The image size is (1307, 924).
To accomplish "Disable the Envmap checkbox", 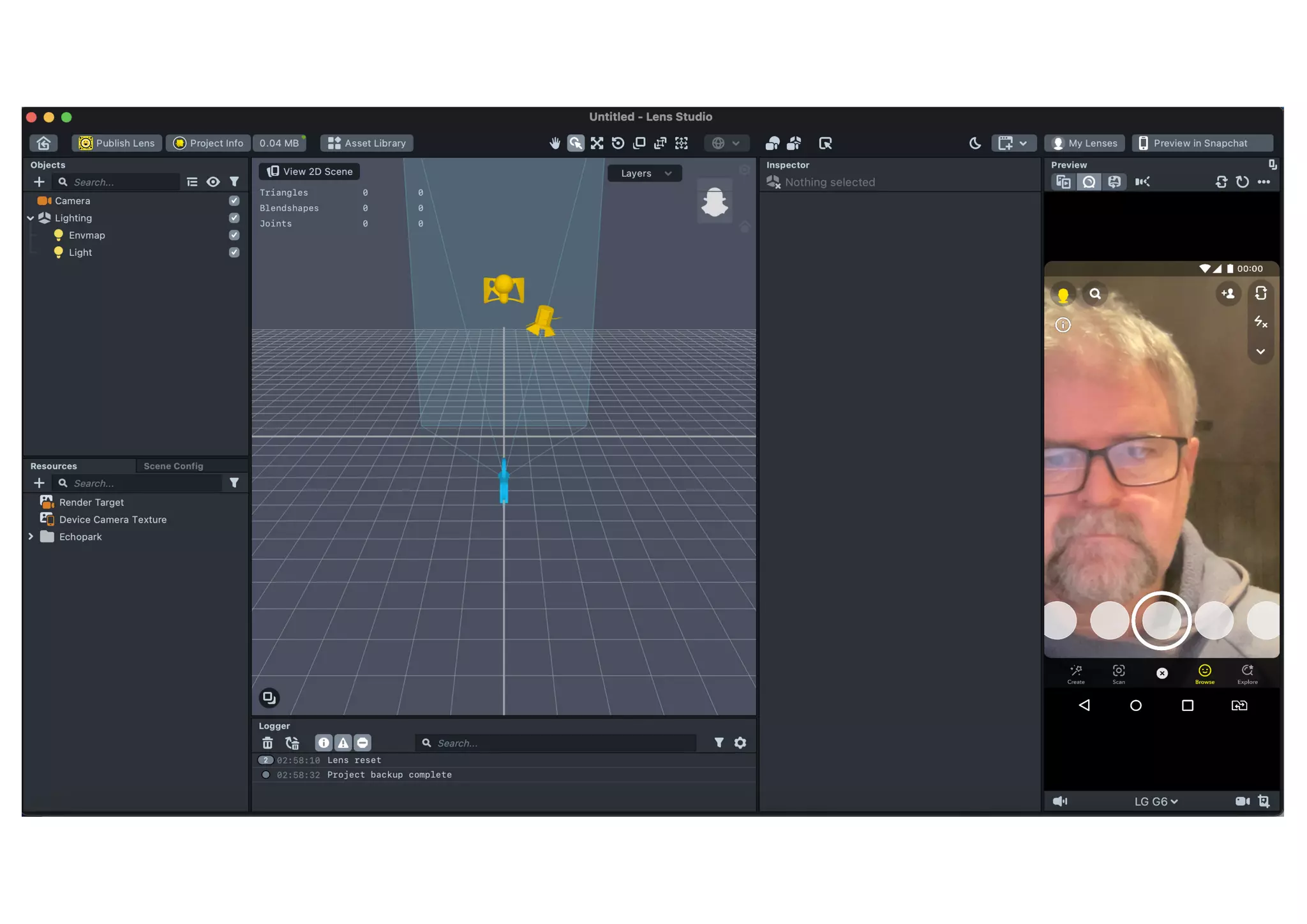I will coord(234,235).
